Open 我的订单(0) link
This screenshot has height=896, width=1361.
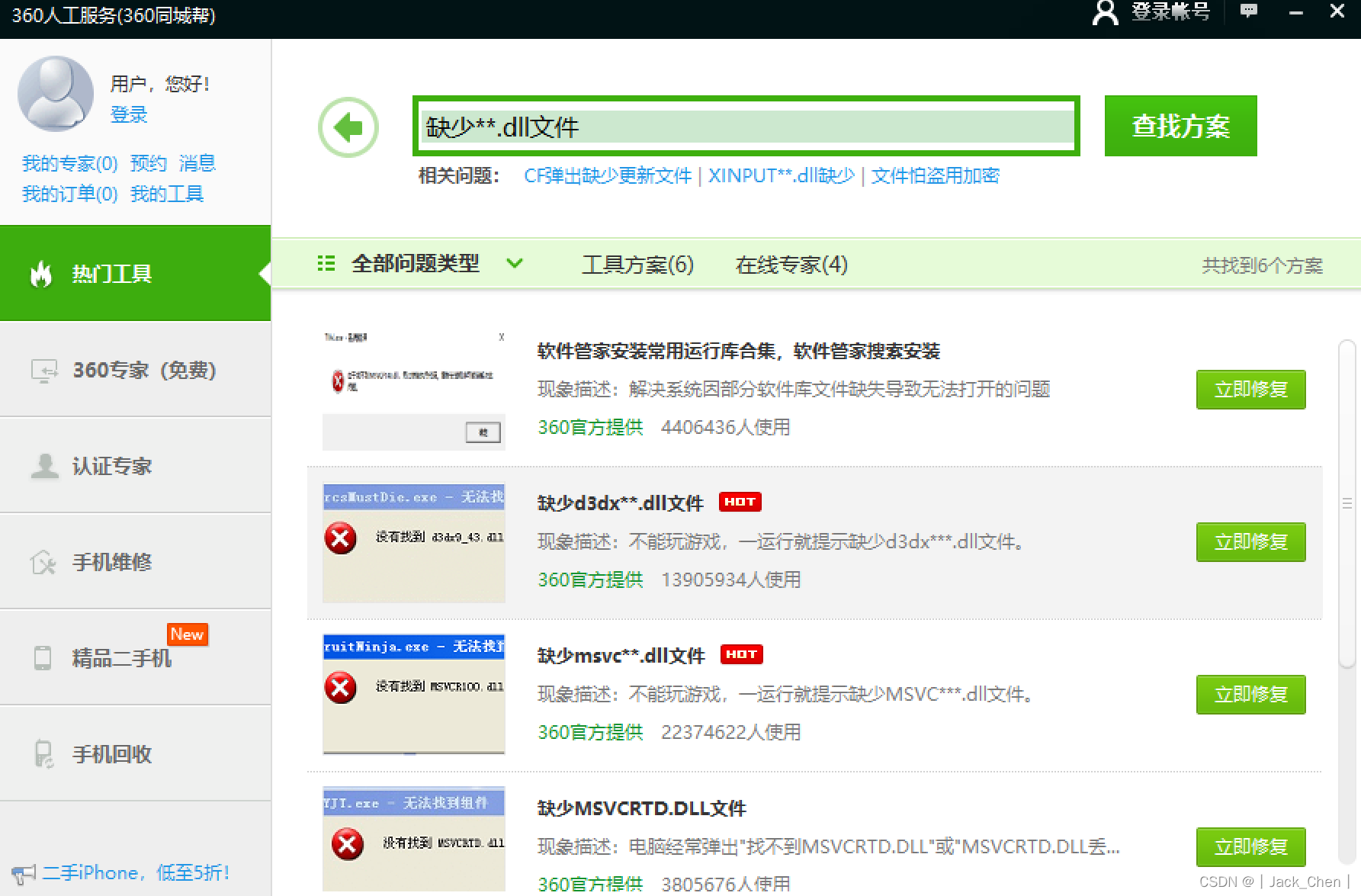click(69, 194)
